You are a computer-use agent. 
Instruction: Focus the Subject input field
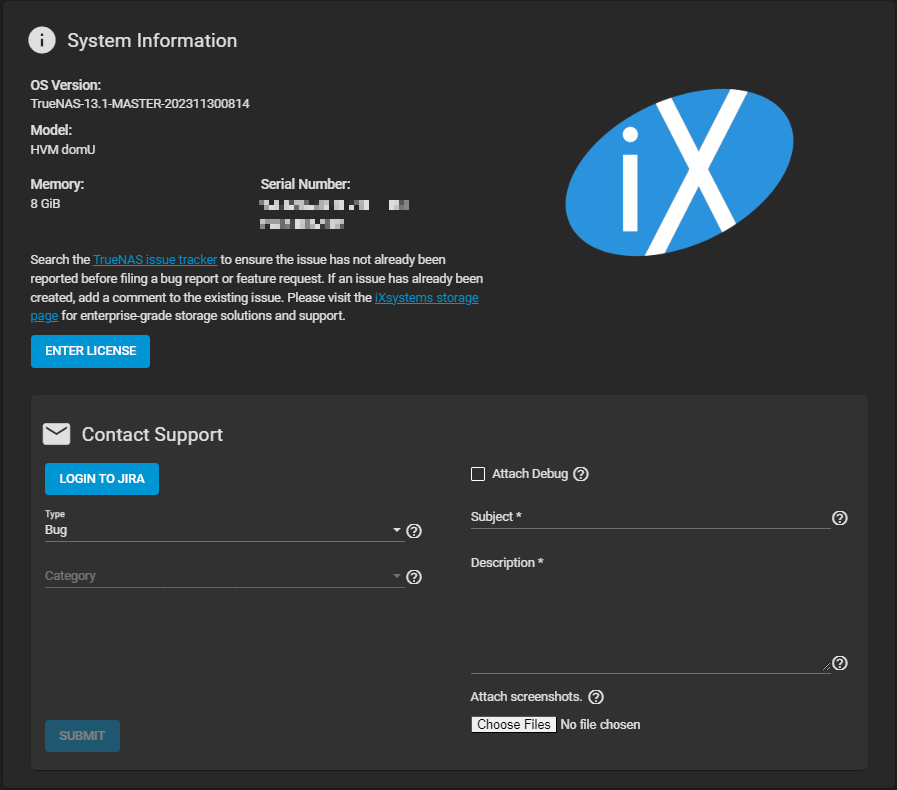point(650,517)
